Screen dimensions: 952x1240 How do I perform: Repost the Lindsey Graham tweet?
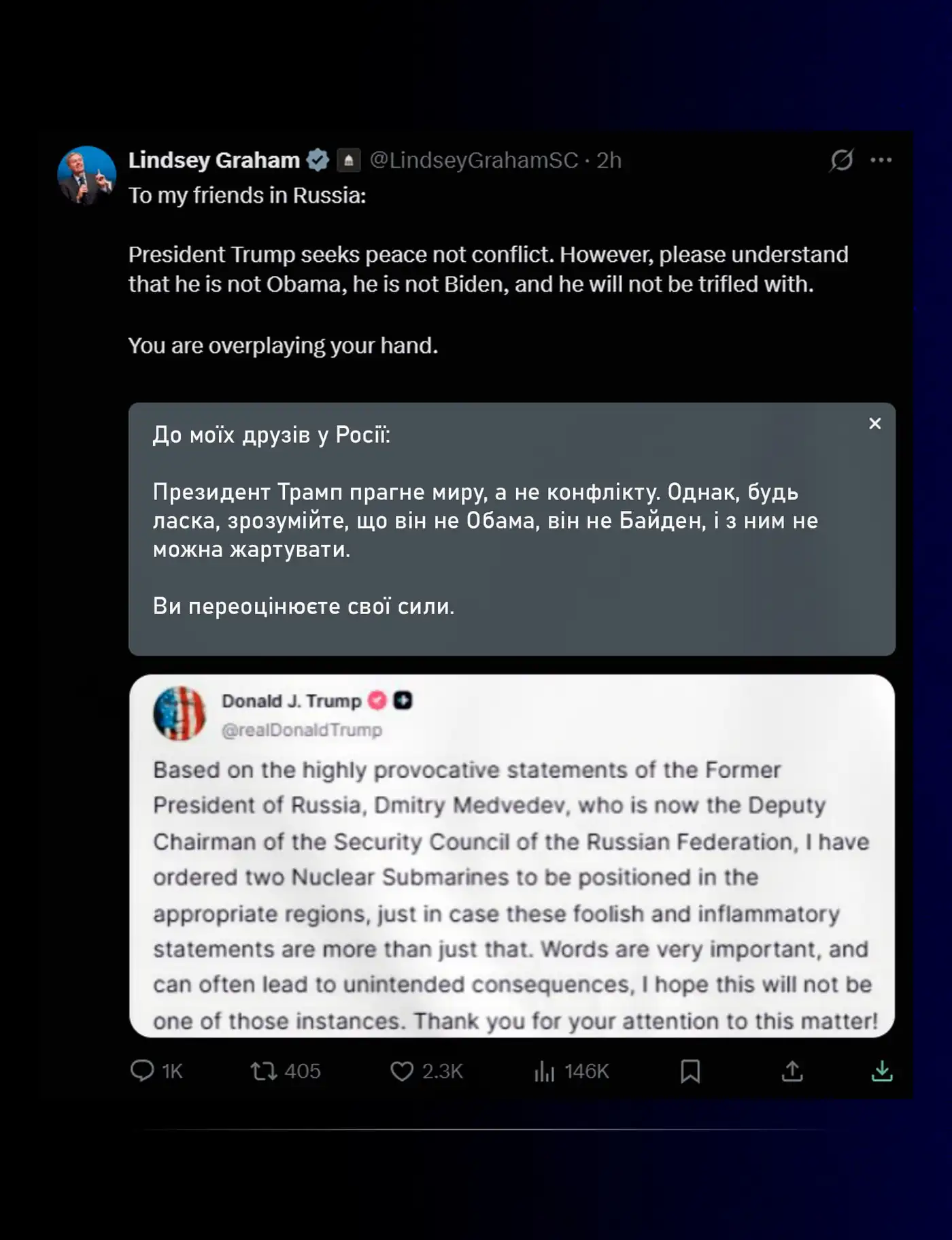pyautogui.click(x=264, y=1071)
